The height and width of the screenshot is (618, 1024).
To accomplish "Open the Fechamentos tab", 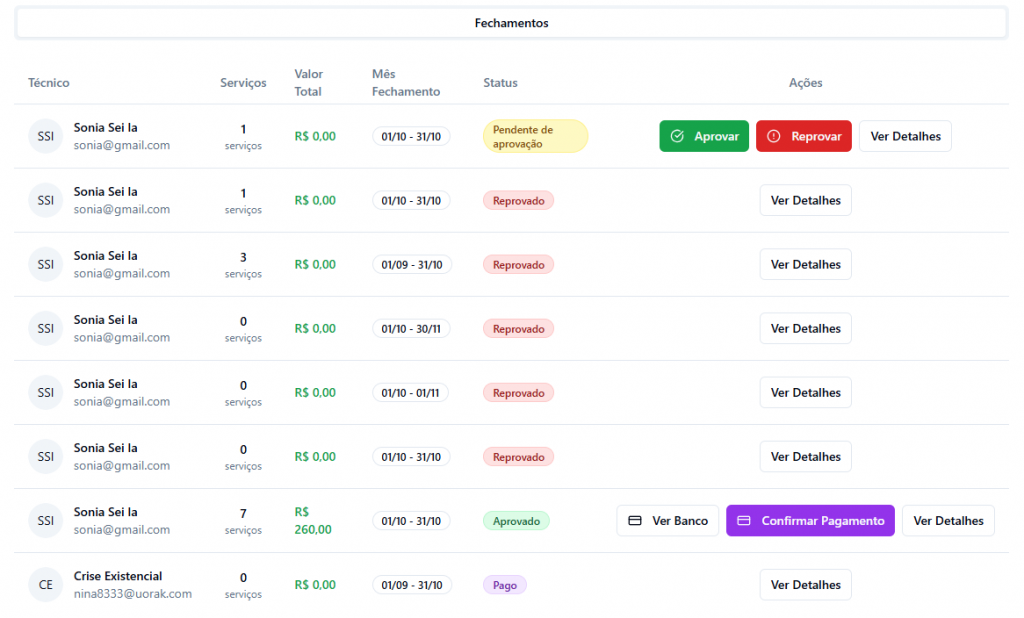I will click(511, 23).
